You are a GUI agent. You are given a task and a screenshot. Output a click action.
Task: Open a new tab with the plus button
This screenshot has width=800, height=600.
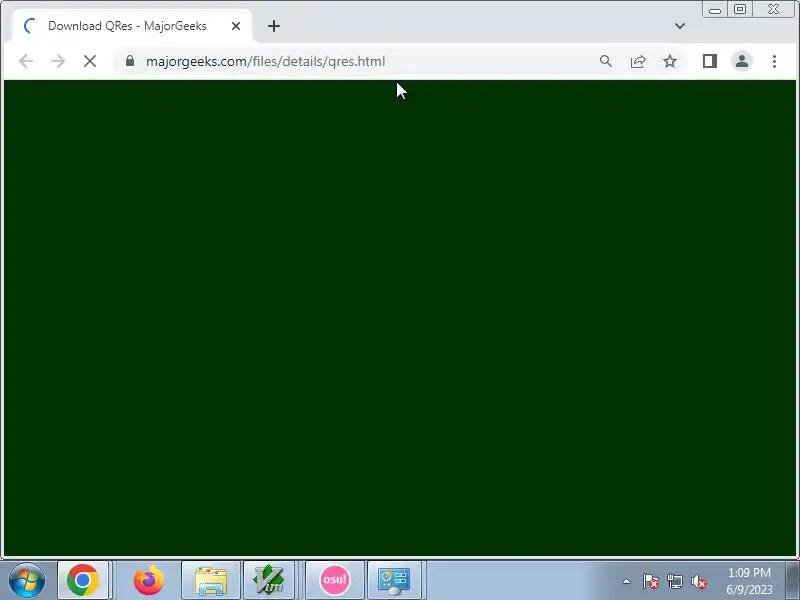pyautogui.click(x=274, y=26)
